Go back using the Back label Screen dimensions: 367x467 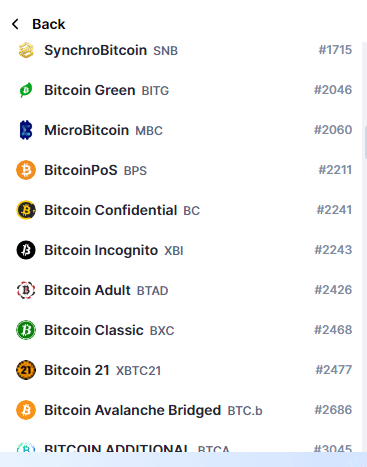(49, 24)
